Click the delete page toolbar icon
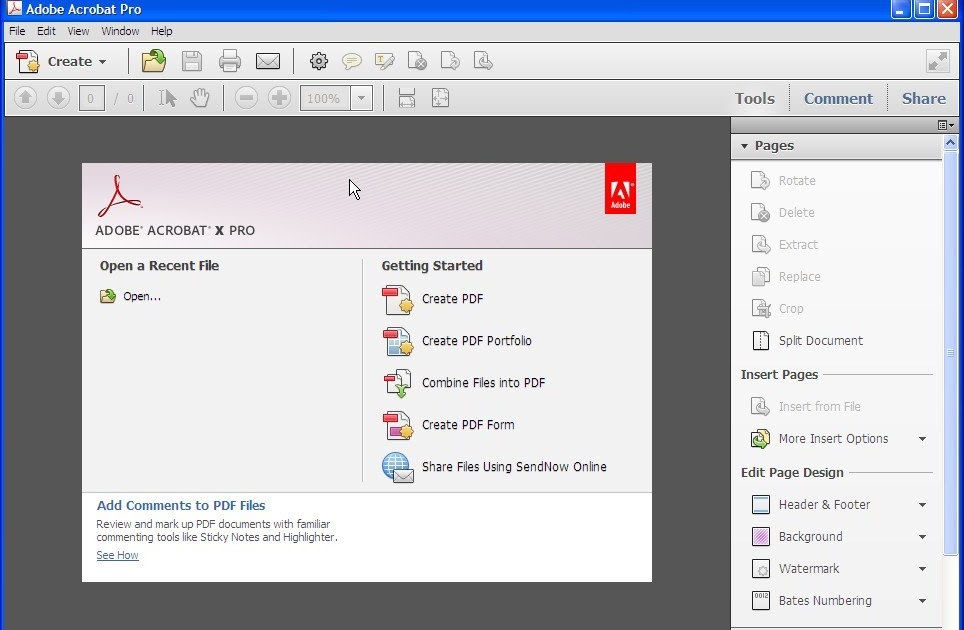The width and height of the screenshot is (964, 630). [x=417, y=61]
